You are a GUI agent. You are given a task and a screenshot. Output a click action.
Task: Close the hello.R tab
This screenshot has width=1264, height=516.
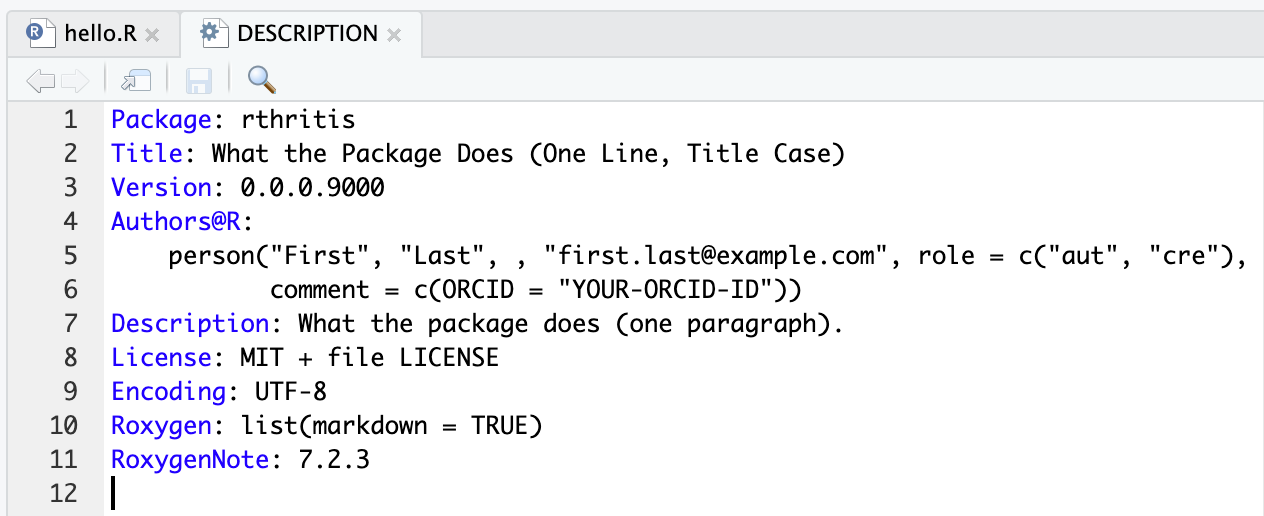click(152, 35)
